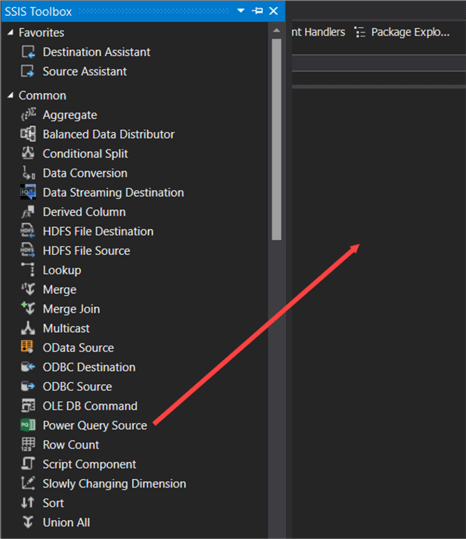Image resolution: width=466 pixels, height=539 pixels.
Task: Open the SSIS Toolbox window options dropdown
Action: [241, 11]
